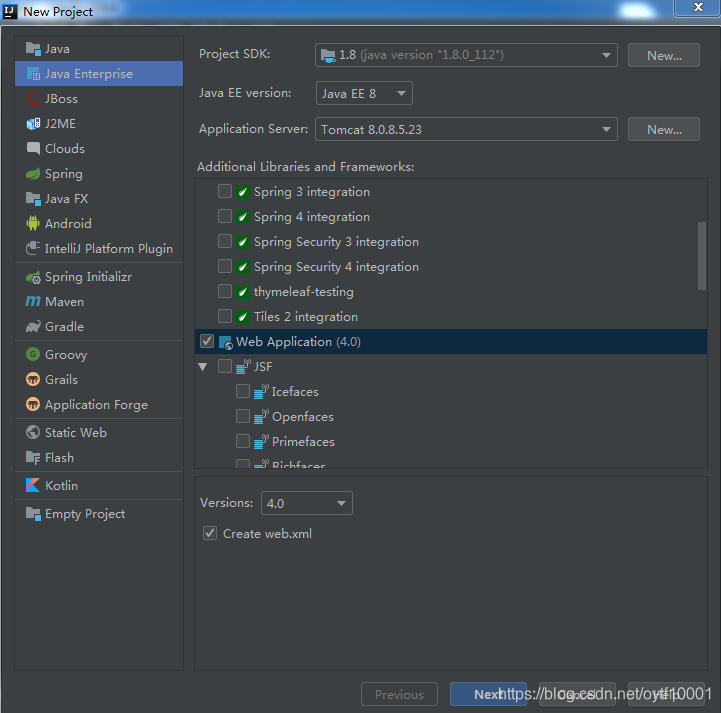Select the 'Web Application (4.0)' row text
This screenshot has width=721, height=713.
[298, 342]
